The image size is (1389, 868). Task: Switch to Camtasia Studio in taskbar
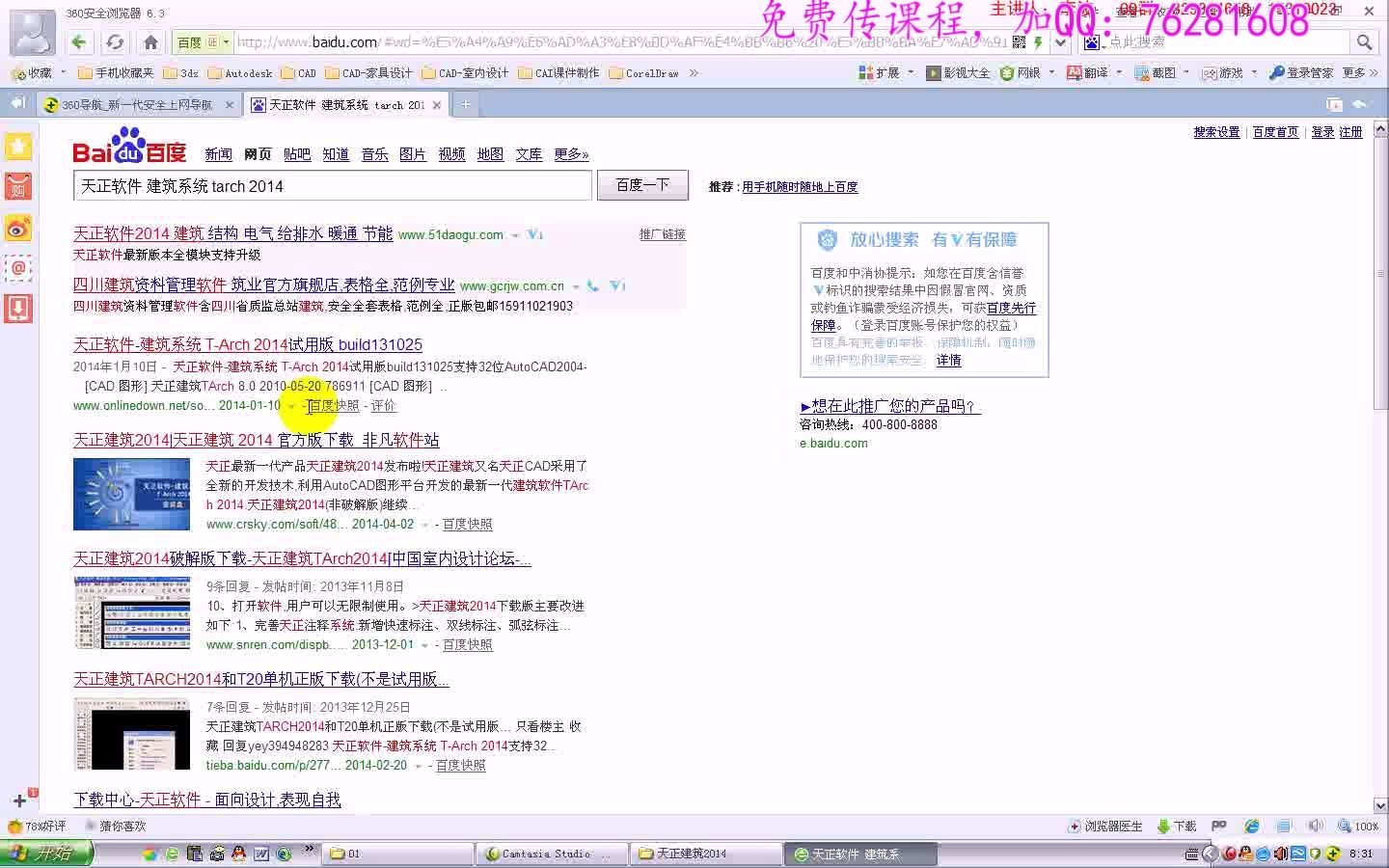coord(550,854)
